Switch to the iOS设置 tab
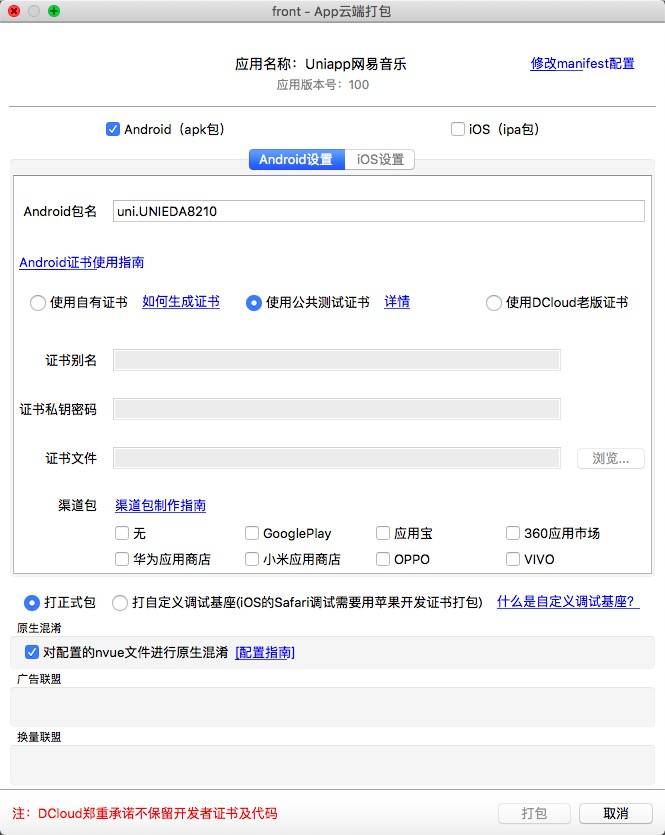This screenshot has height=835, width=665. [380, 160]
